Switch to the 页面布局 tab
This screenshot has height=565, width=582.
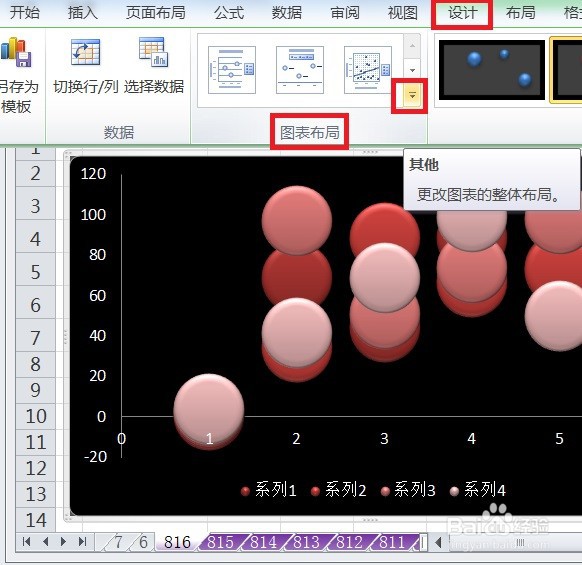point(156,13)
